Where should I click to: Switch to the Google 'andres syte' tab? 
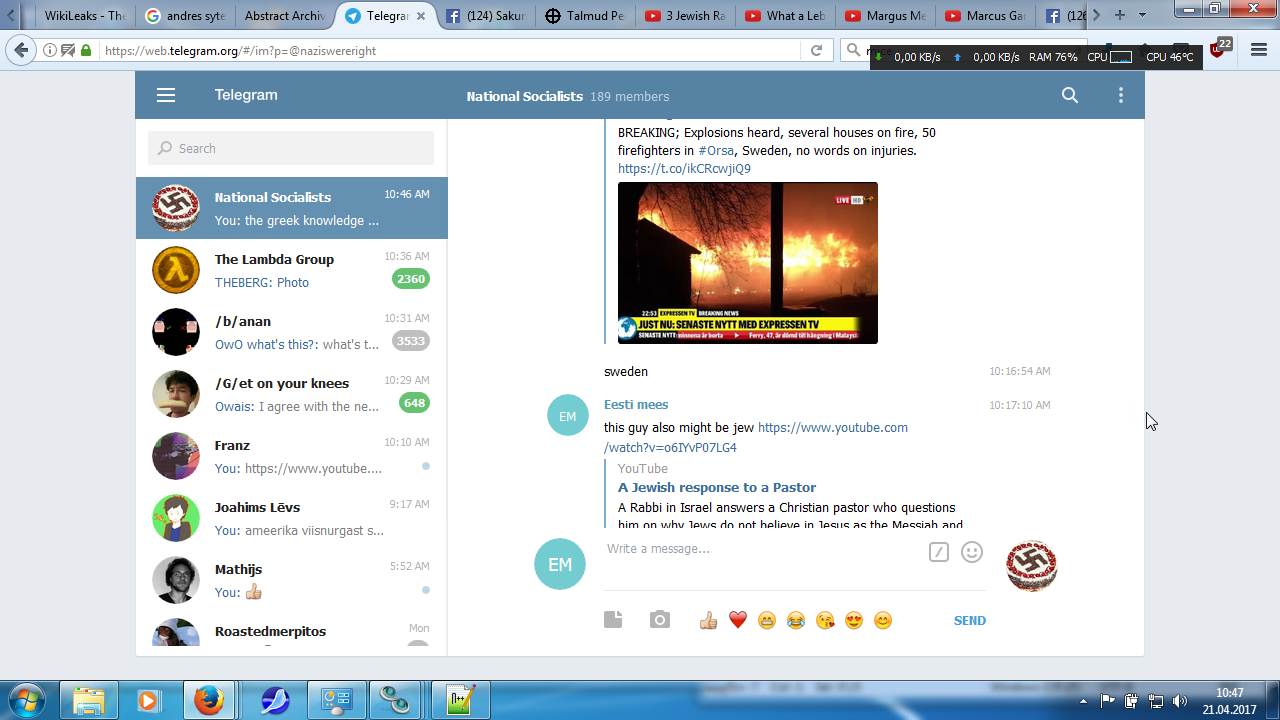pos(183,15)
